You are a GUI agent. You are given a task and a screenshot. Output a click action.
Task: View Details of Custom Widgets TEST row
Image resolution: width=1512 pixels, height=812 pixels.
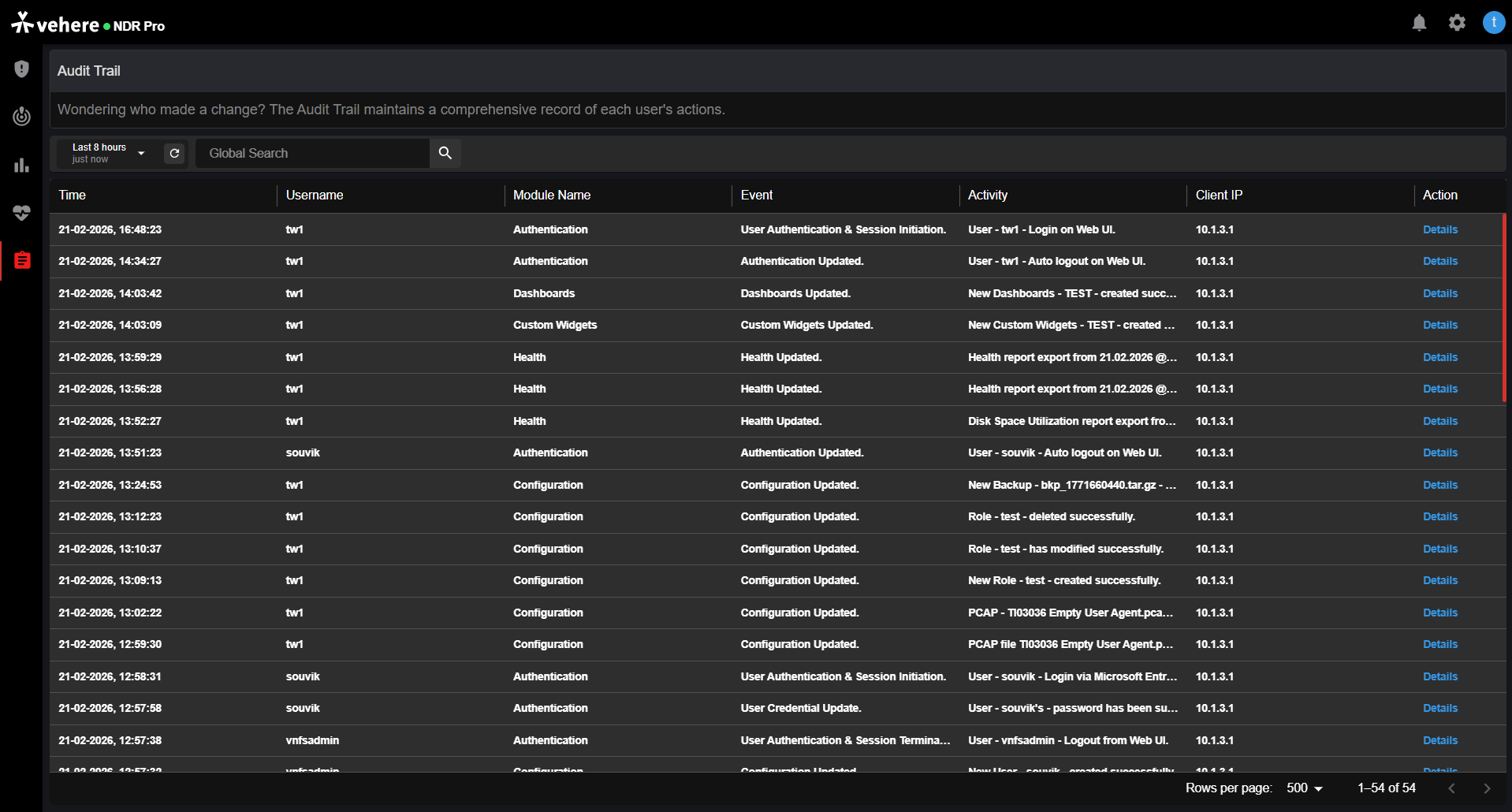click(1440, 325)
